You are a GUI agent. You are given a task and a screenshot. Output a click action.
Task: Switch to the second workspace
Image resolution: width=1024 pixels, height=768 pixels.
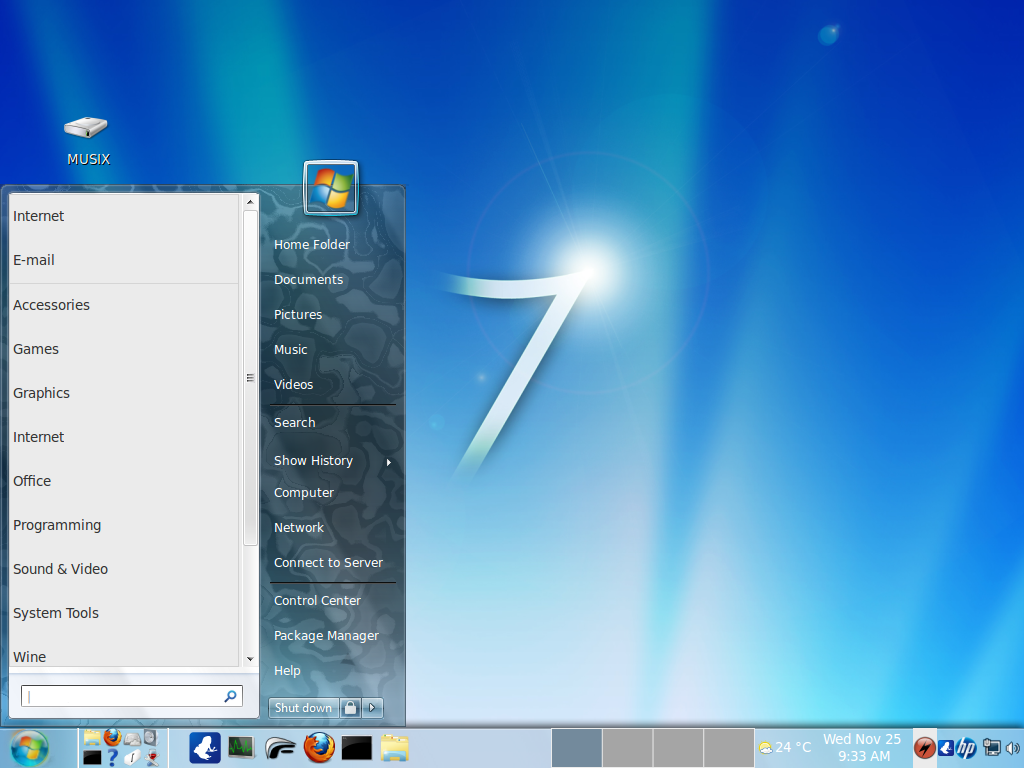click(628, 748)
